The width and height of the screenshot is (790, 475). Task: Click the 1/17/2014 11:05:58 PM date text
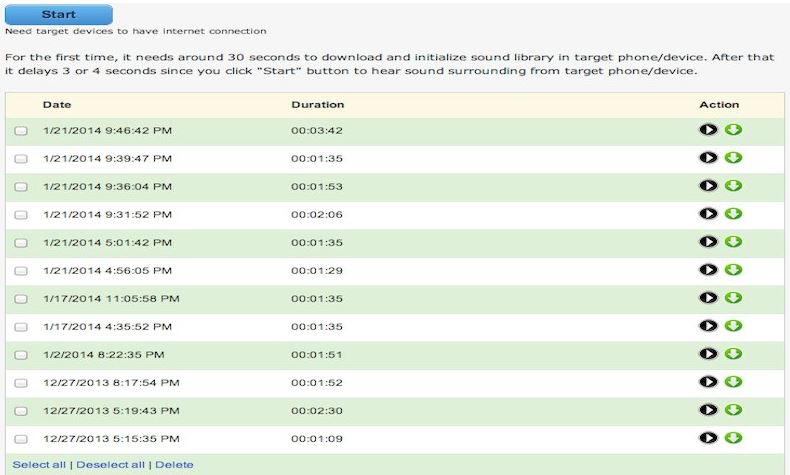(x=111, y=299)
